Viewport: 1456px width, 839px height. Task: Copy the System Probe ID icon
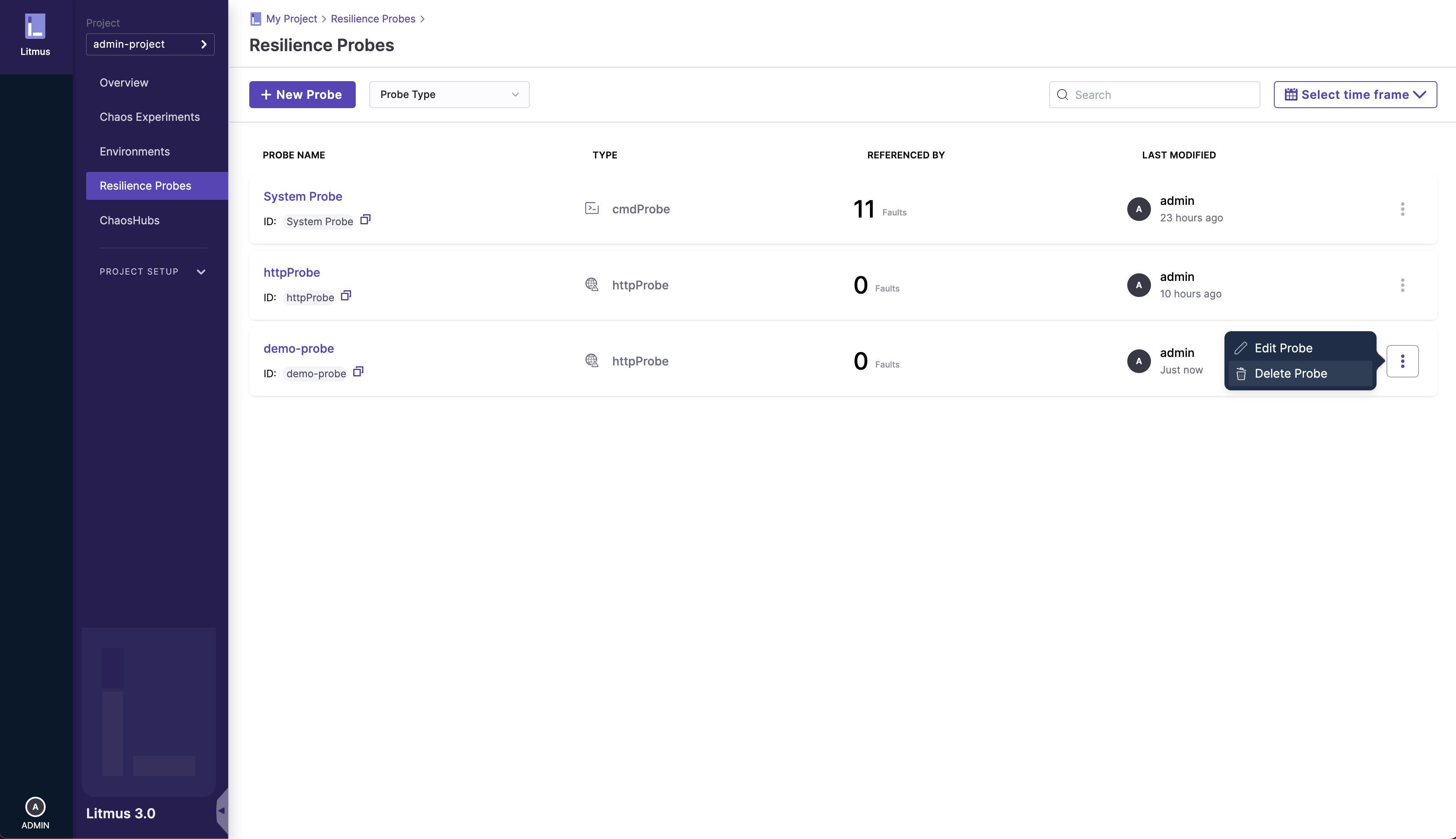[x=365, y=220]
